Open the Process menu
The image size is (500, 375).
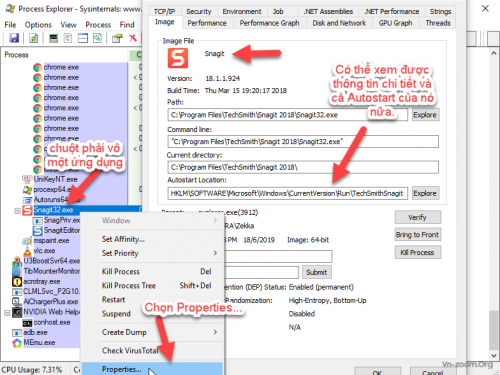tap(98, 25)
